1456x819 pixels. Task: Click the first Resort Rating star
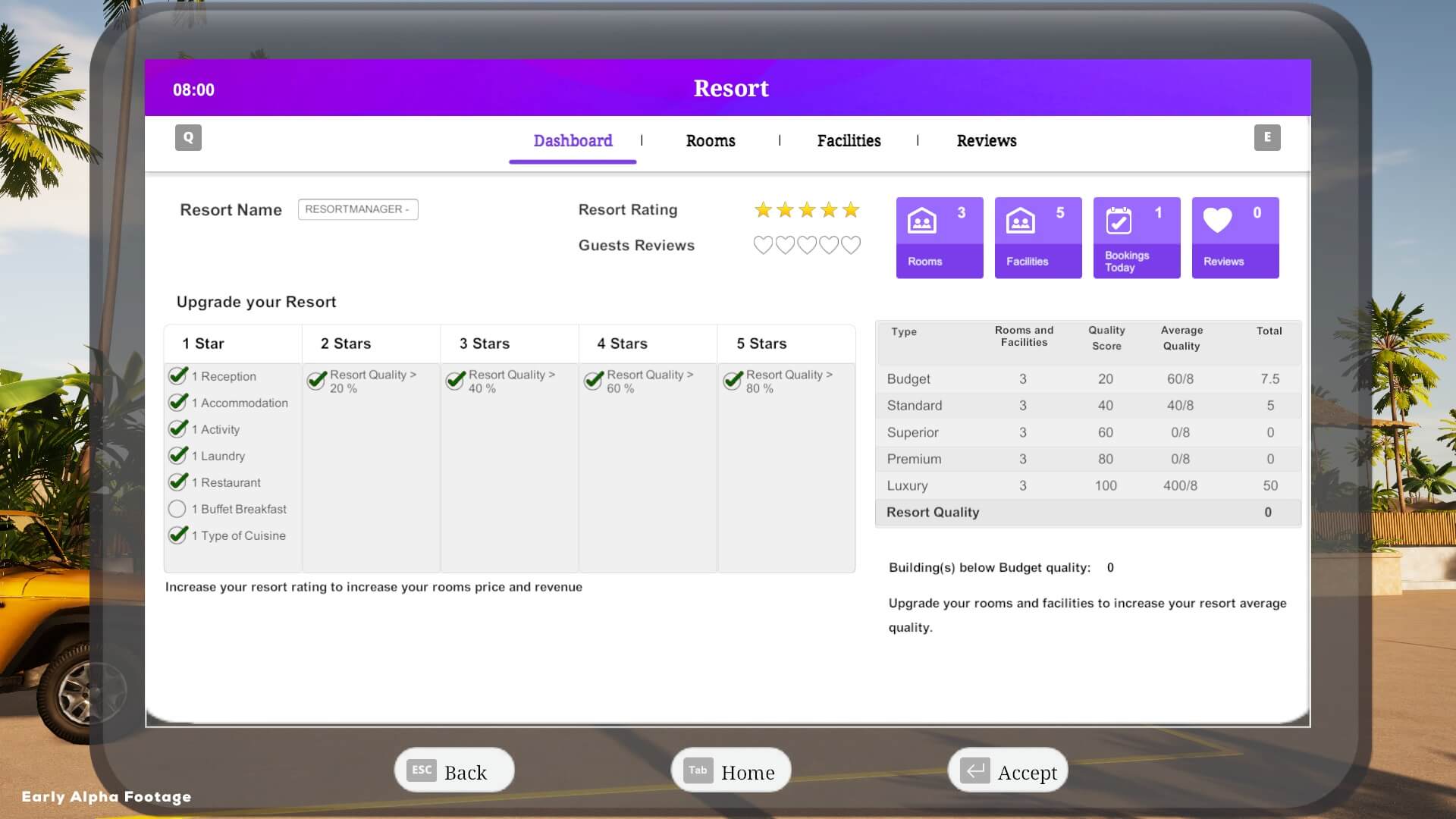762,209
